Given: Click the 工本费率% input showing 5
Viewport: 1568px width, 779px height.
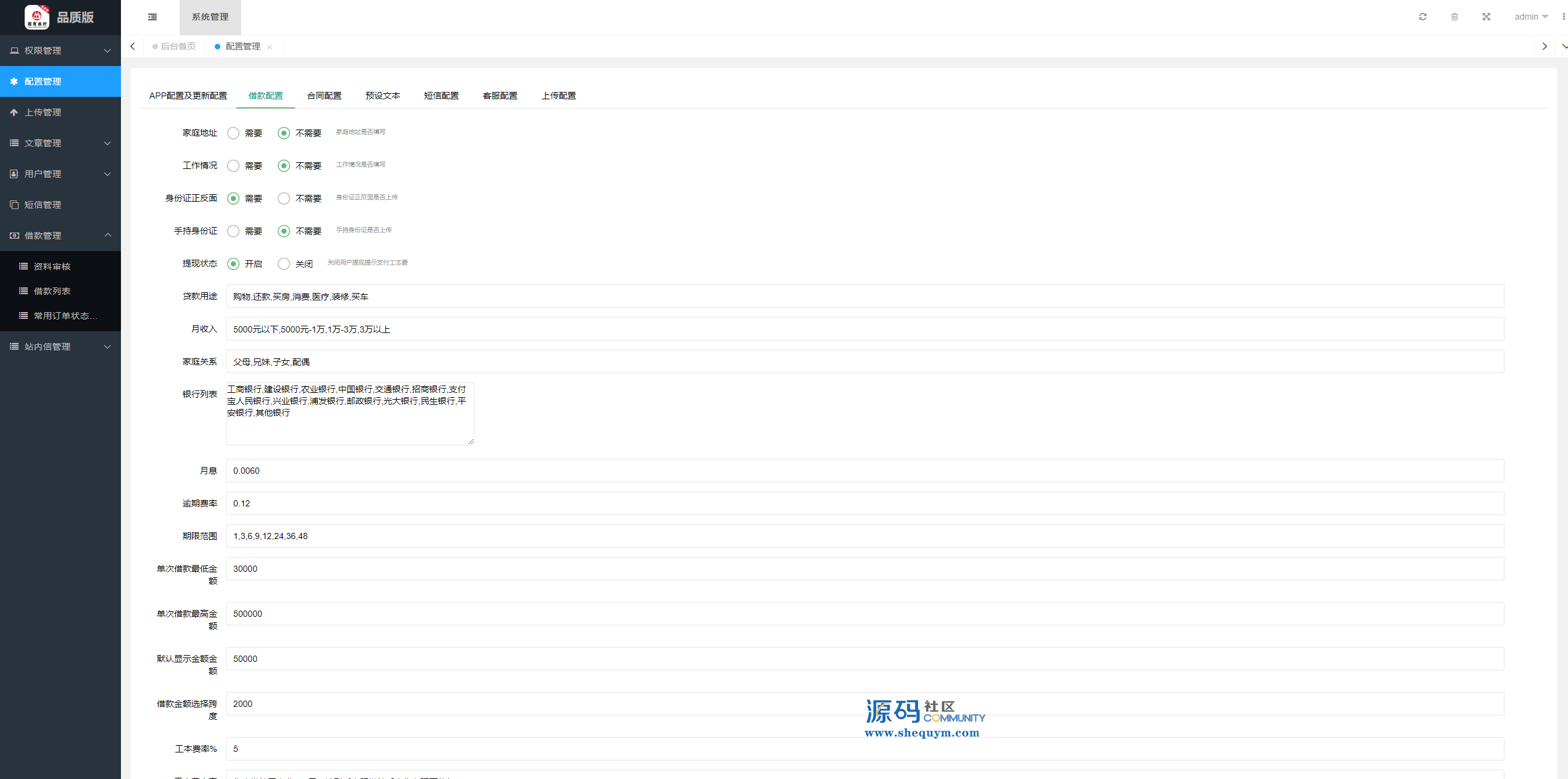Looking at the screenshot, I should [865, 749].
